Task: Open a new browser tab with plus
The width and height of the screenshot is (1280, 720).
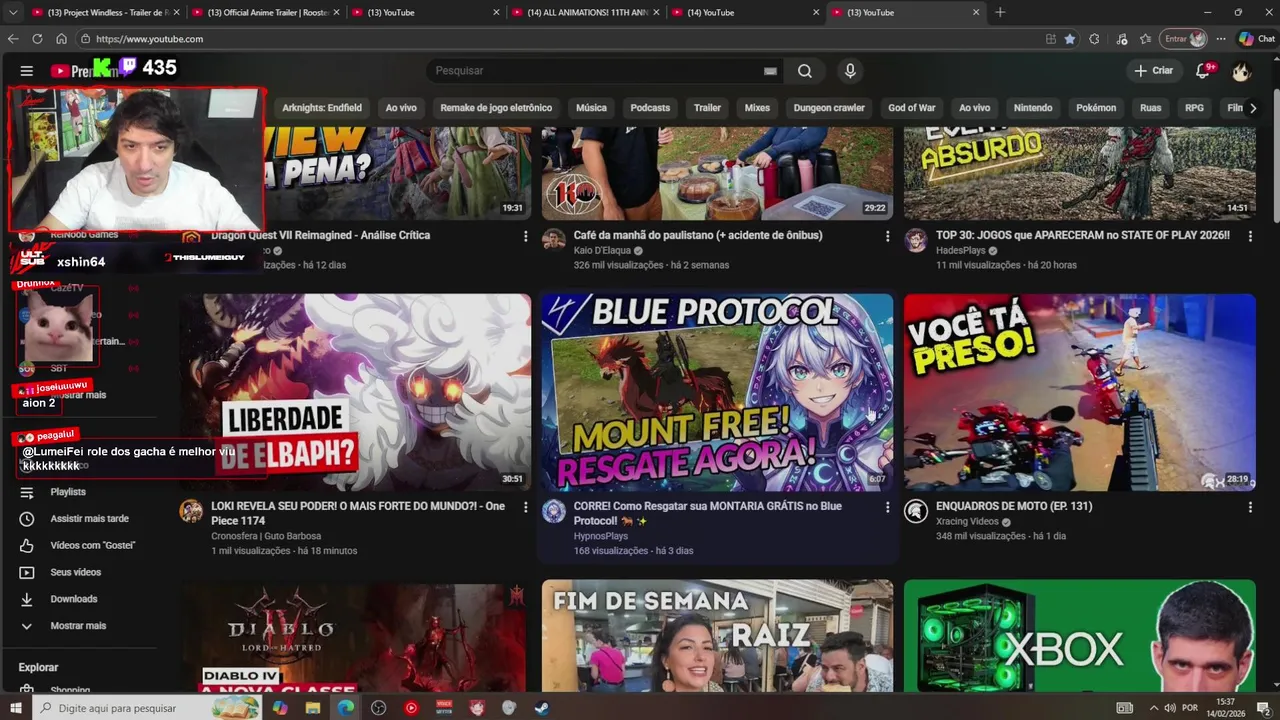Action: click(x=1000, y=12)
